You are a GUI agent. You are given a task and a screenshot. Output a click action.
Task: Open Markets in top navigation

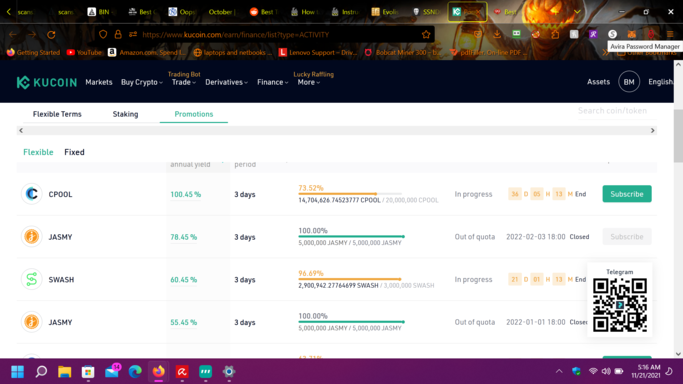(98, 82)
